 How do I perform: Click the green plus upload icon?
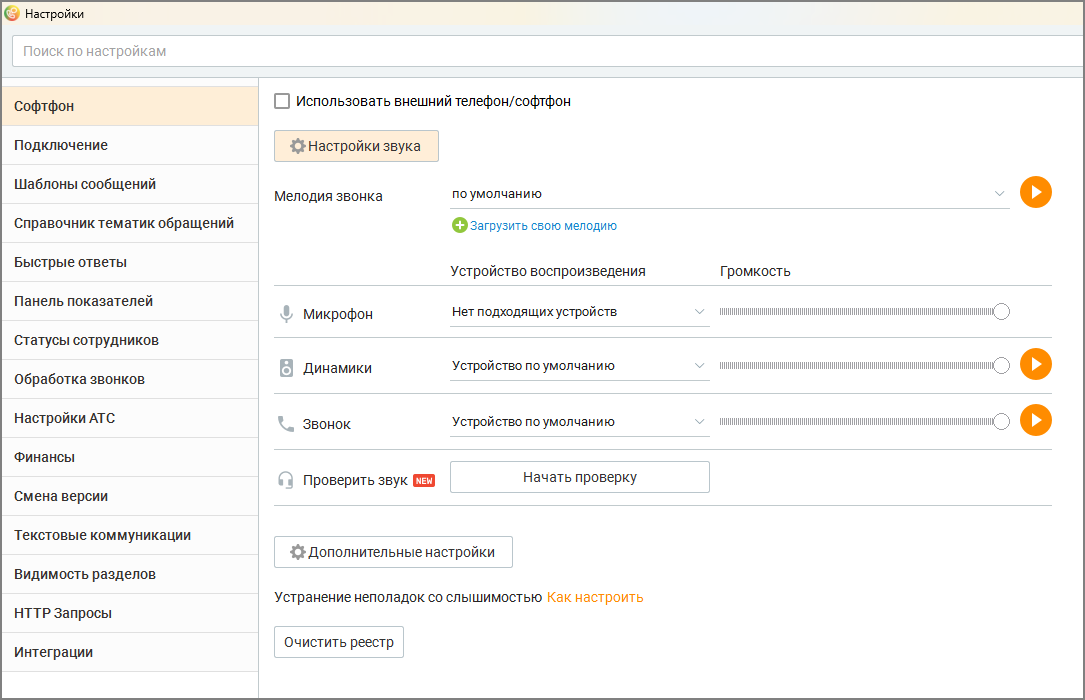tap(459, 225)
